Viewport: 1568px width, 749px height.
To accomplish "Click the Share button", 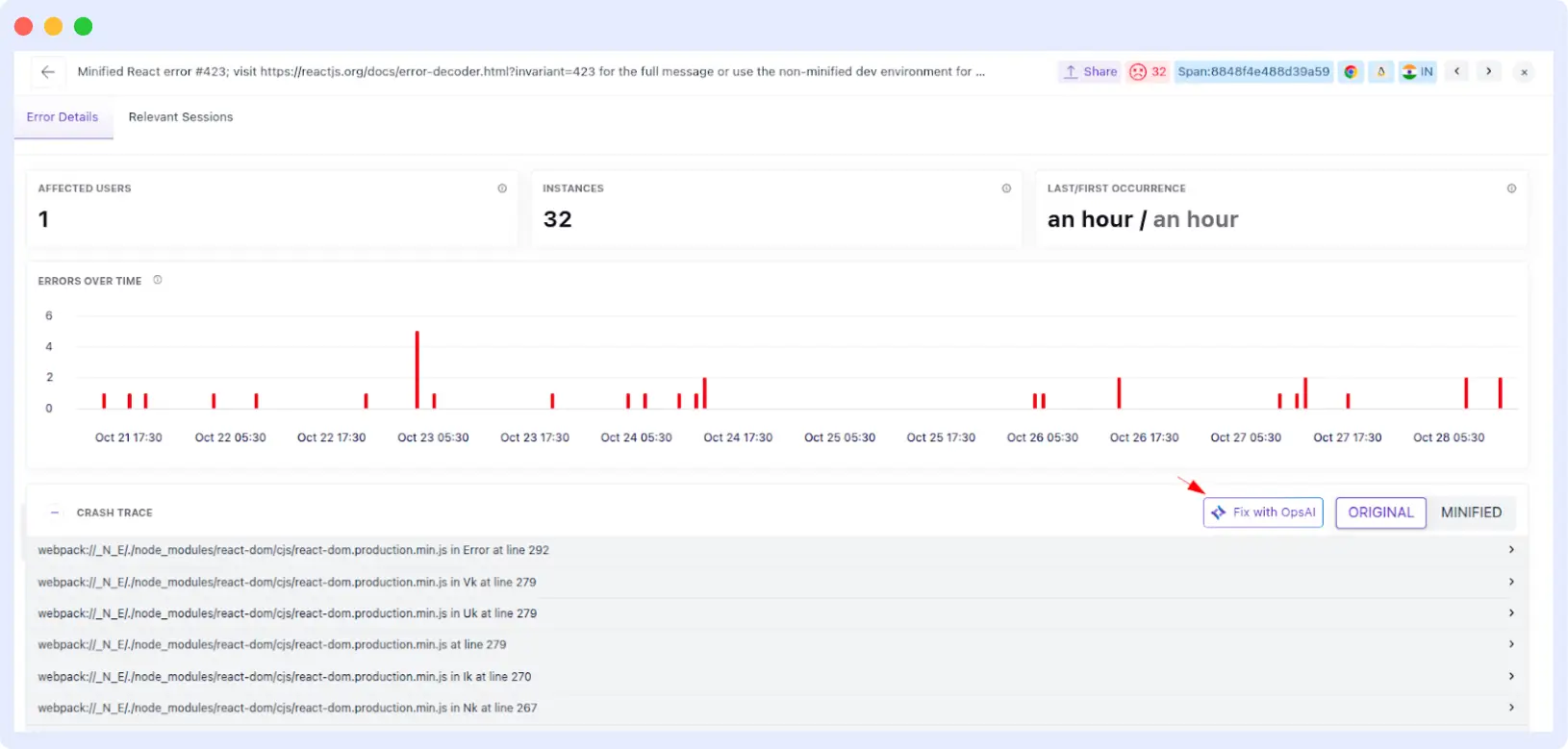I will [1090, 72].
